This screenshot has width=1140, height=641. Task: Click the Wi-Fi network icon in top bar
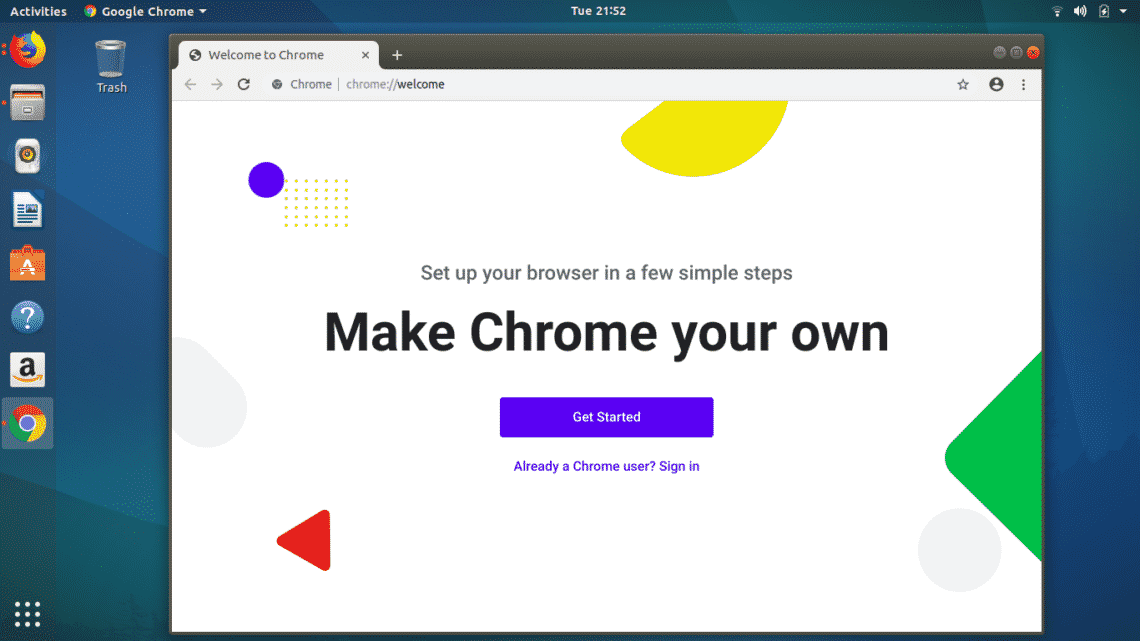pos(1057,11)
